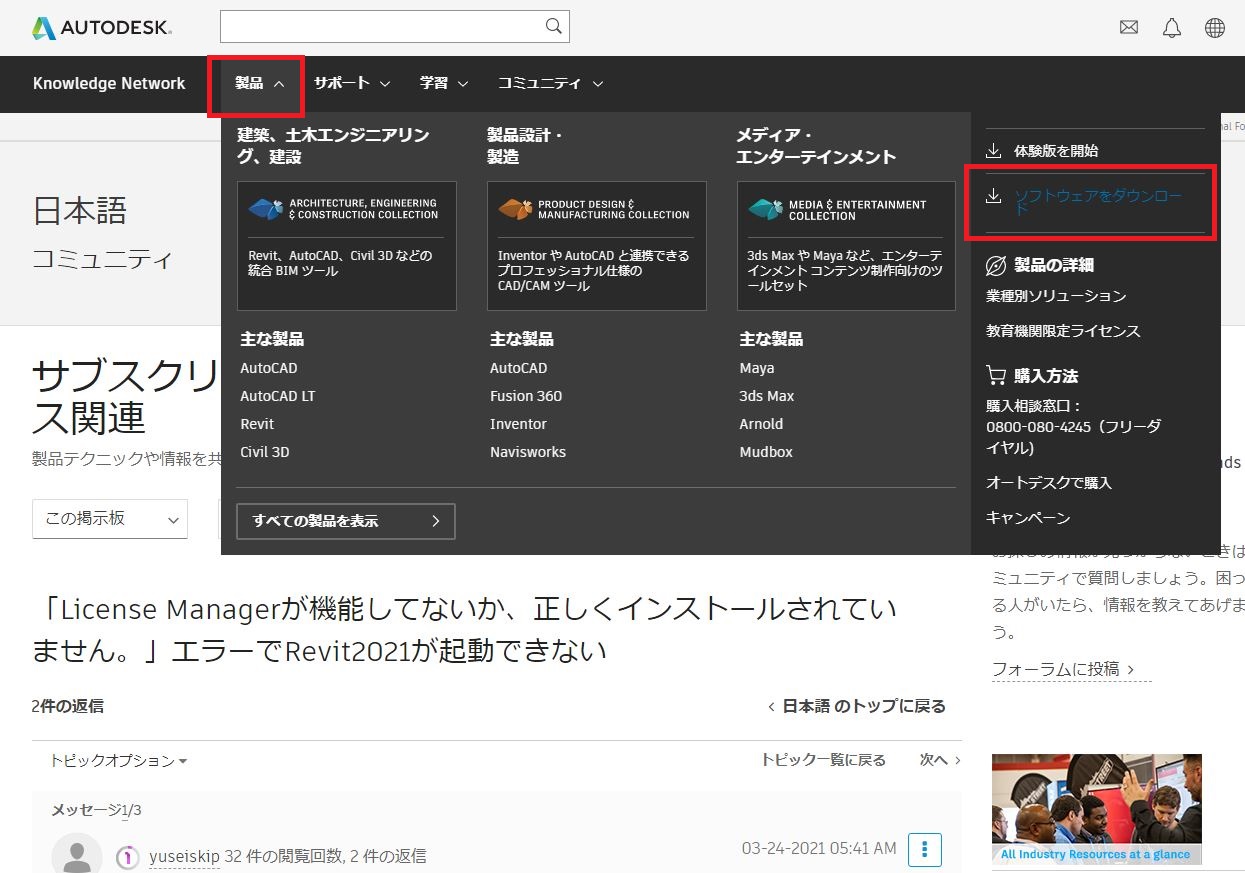Click フォーラムに投稿 link

[x=1064, y=669]
